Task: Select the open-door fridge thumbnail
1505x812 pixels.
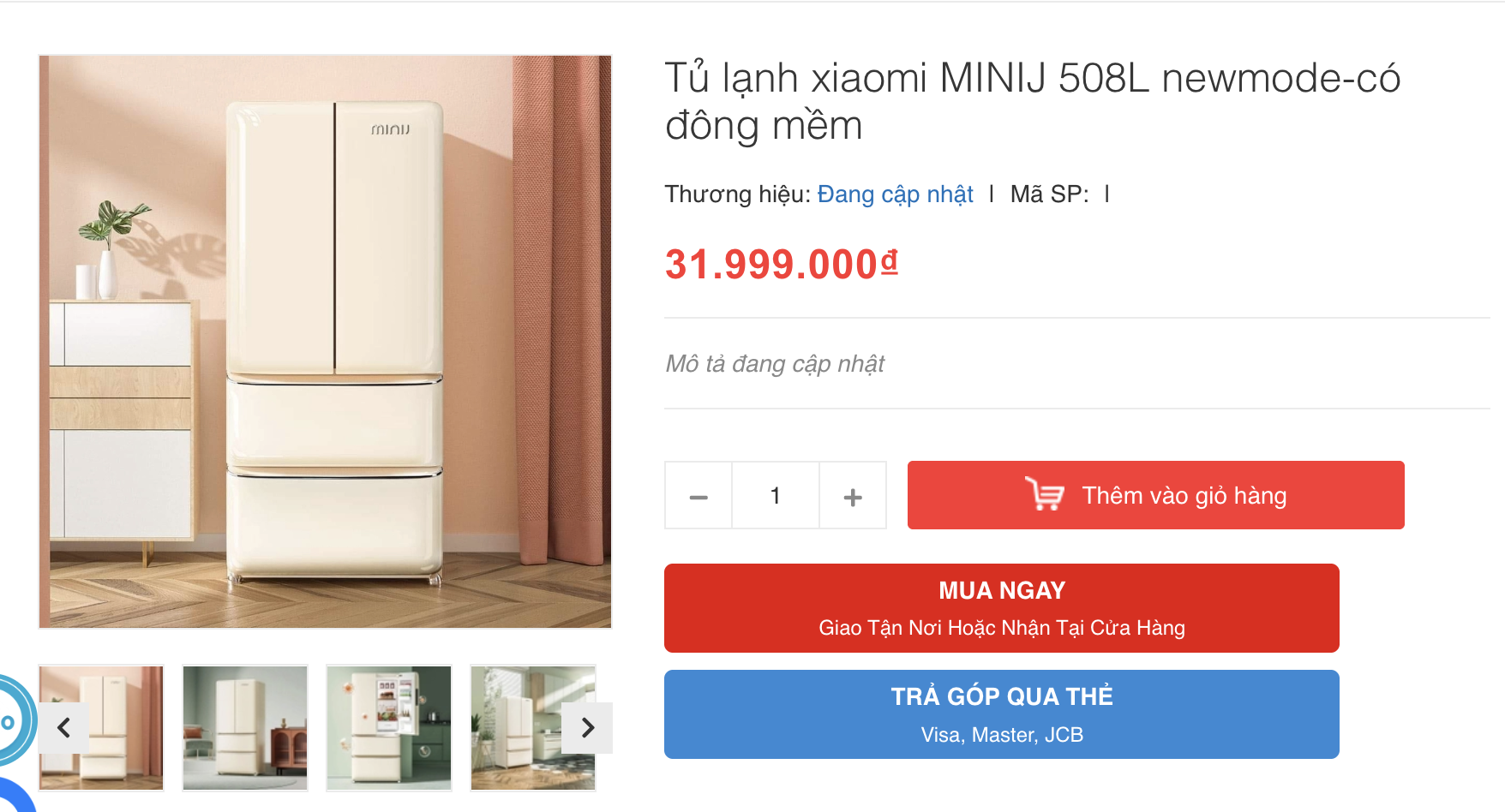Action: point(388,728)
